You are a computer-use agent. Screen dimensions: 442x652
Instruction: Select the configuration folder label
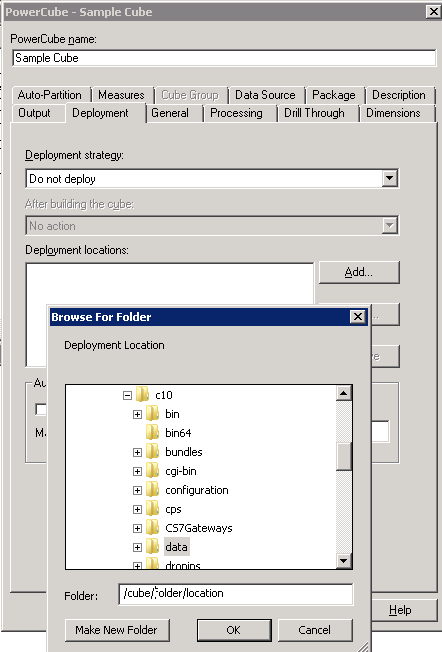coord(197,490)
